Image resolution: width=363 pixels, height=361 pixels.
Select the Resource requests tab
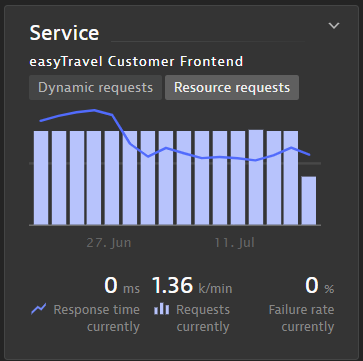coord(232,88)
